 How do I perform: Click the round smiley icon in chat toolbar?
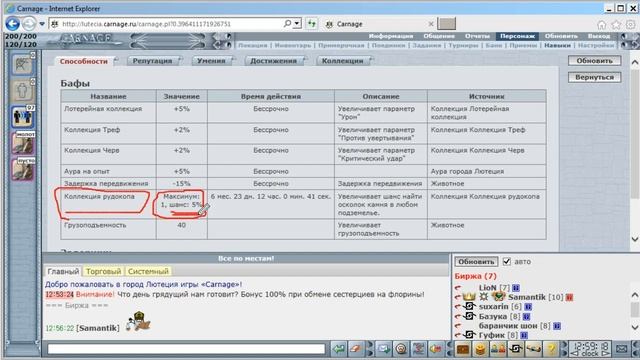(x=401, y=349)
